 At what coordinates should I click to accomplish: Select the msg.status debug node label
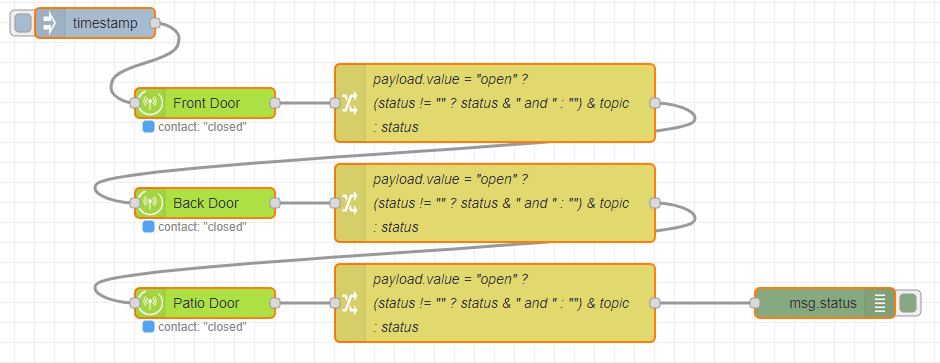(x=823, y=303)
